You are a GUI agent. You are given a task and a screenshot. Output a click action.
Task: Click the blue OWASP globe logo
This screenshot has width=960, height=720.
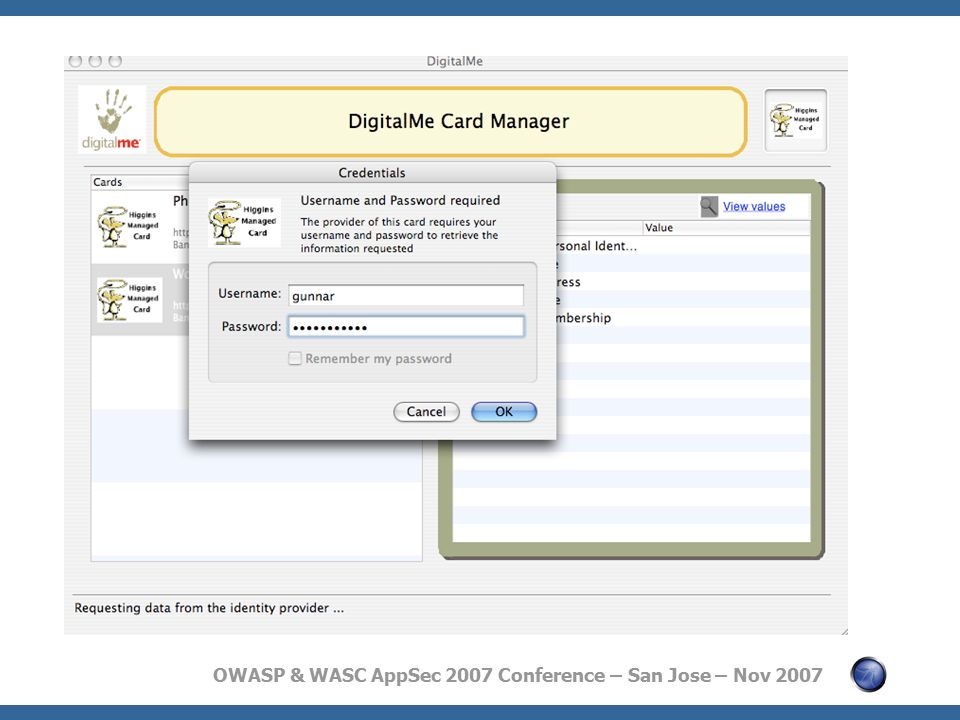coord(868,675)
